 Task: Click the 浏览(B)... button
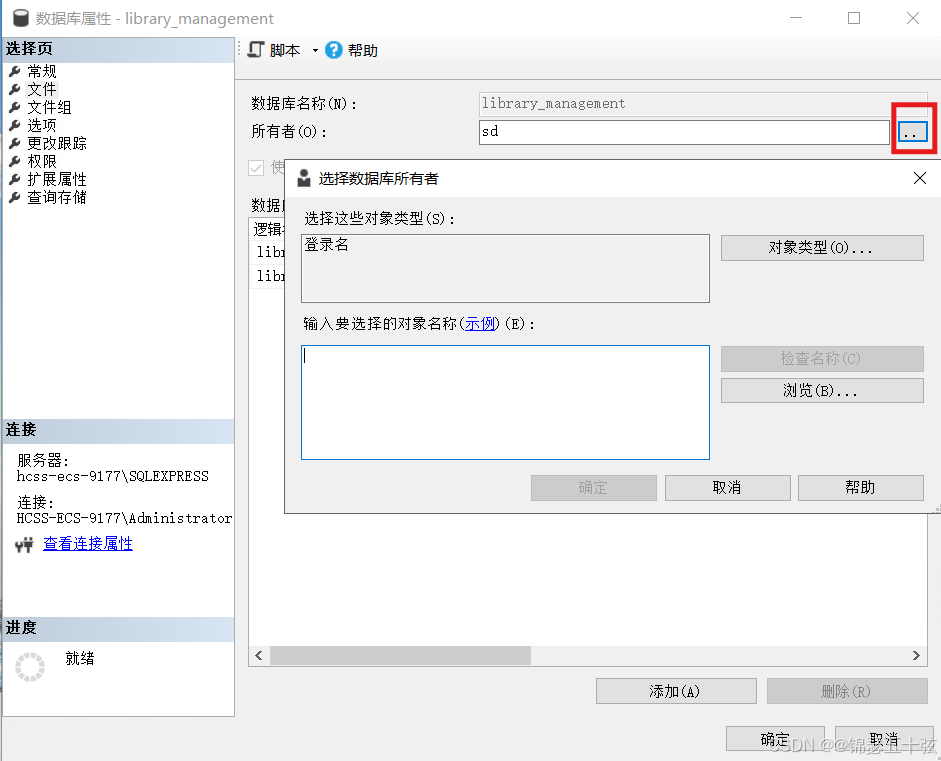[x=822, y=391]
